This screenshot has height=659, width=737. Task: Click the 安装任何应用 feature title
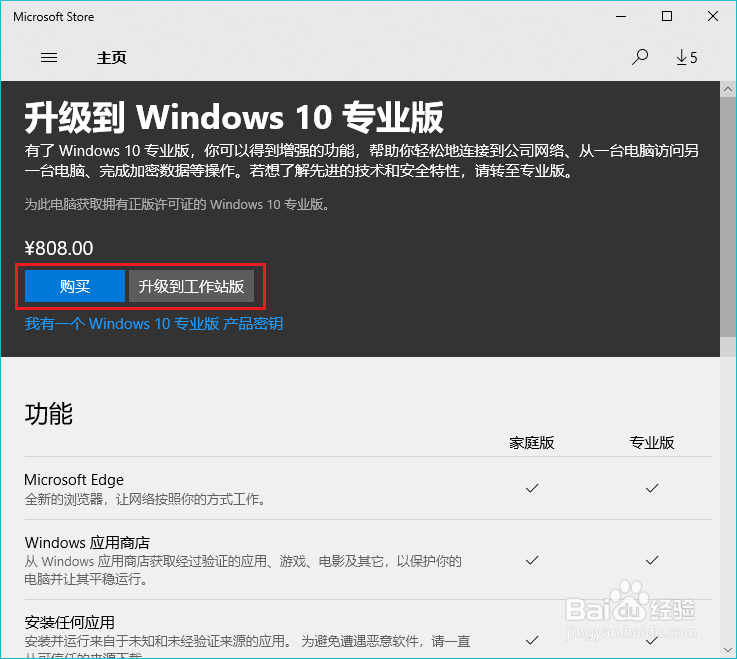point(70,622)
